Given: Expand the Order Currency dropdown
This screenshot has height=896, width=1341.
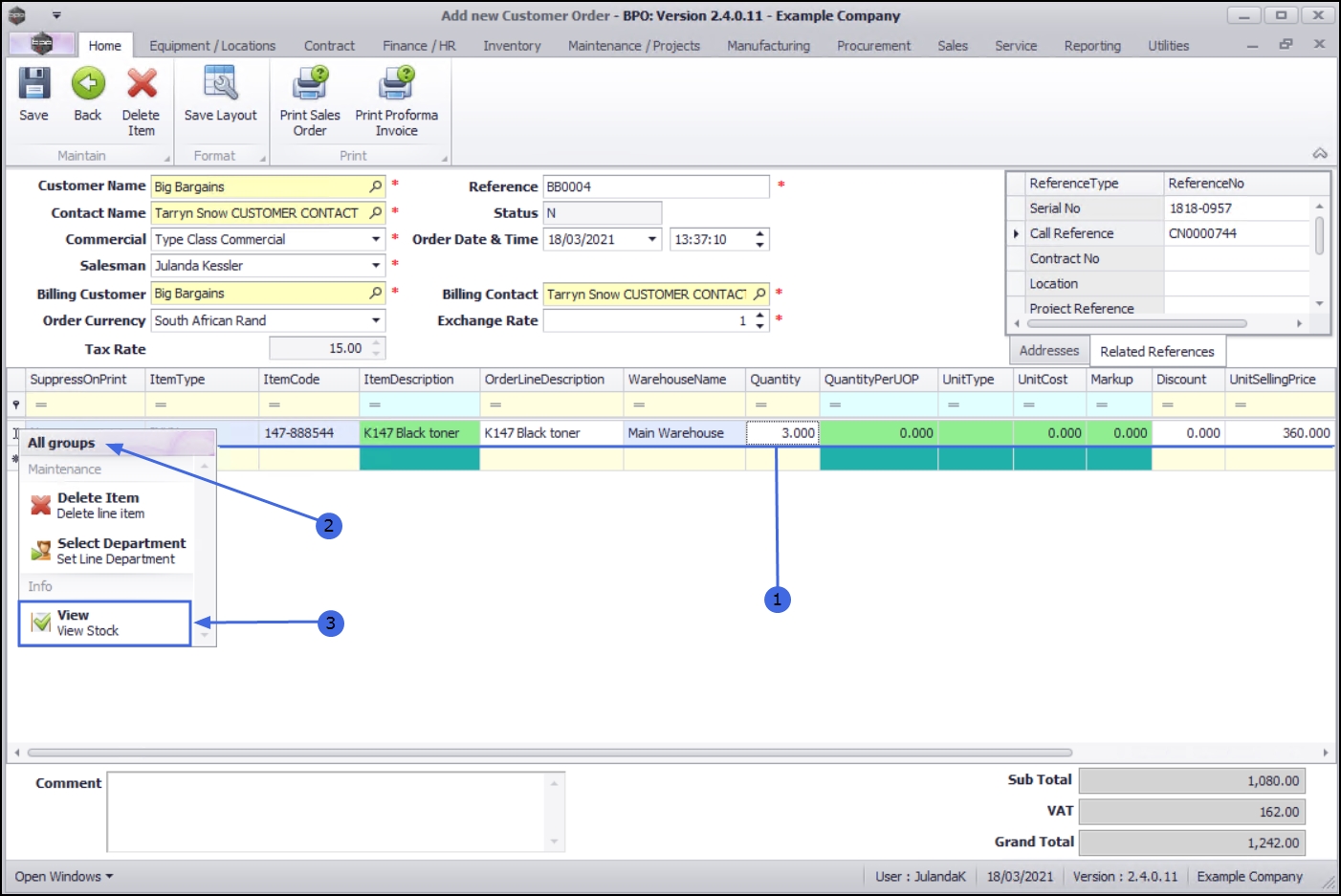Looking at the screenshot, I should pos(376,320).
